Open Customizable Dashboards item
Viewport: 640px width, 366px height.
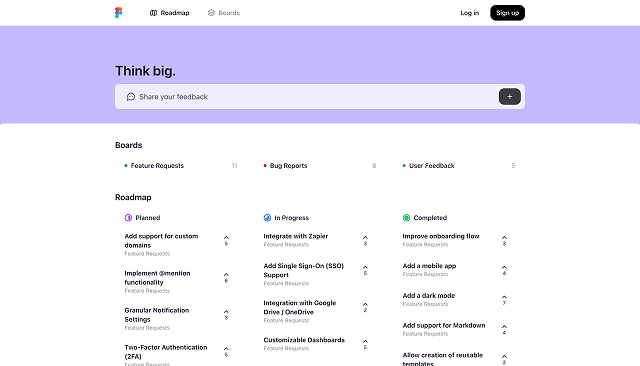pyautogui.click(x=304, y=340)
